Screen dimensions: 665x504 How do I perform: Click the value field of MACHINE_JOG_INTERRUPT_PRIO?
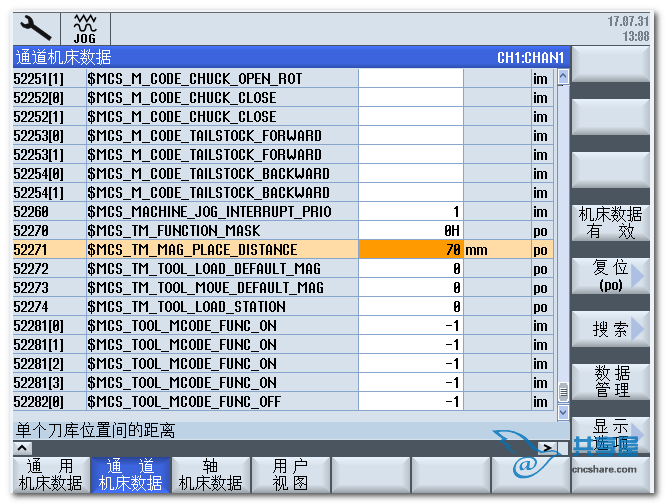[410, 212]
